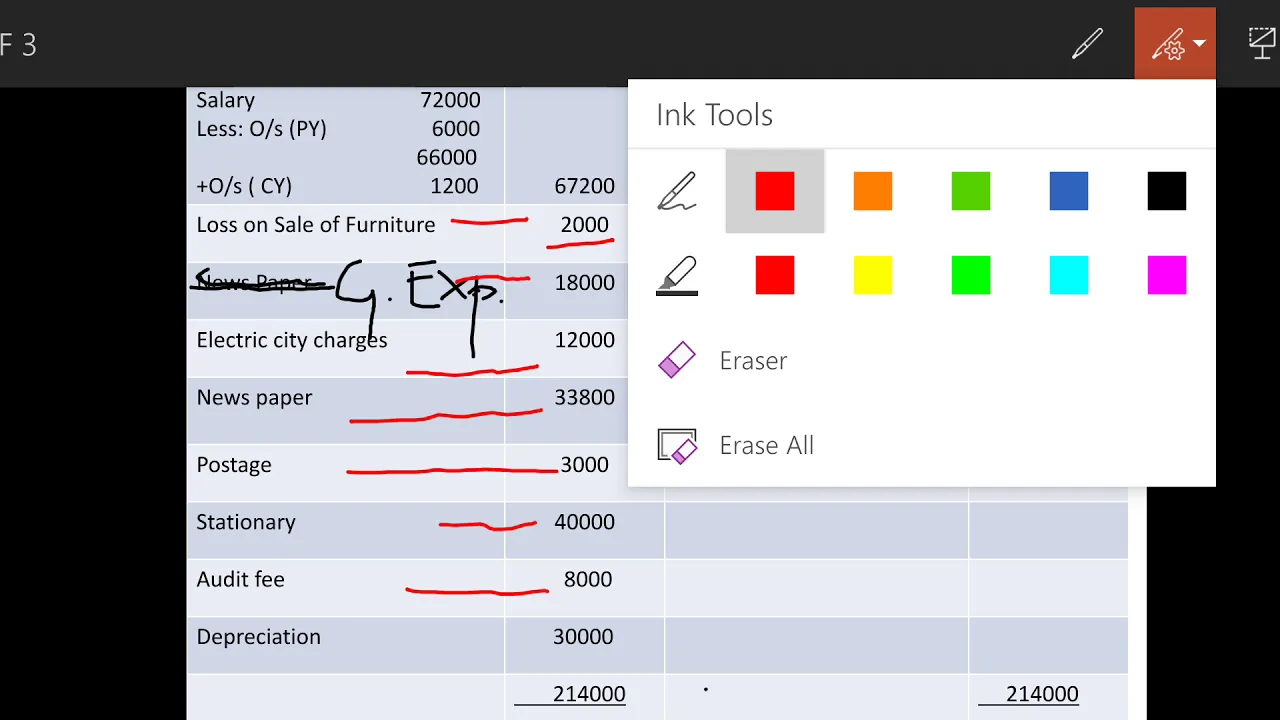1280x720 pixels.
Task: Click the right column 214000 total
Action: tap(1042, 694)
